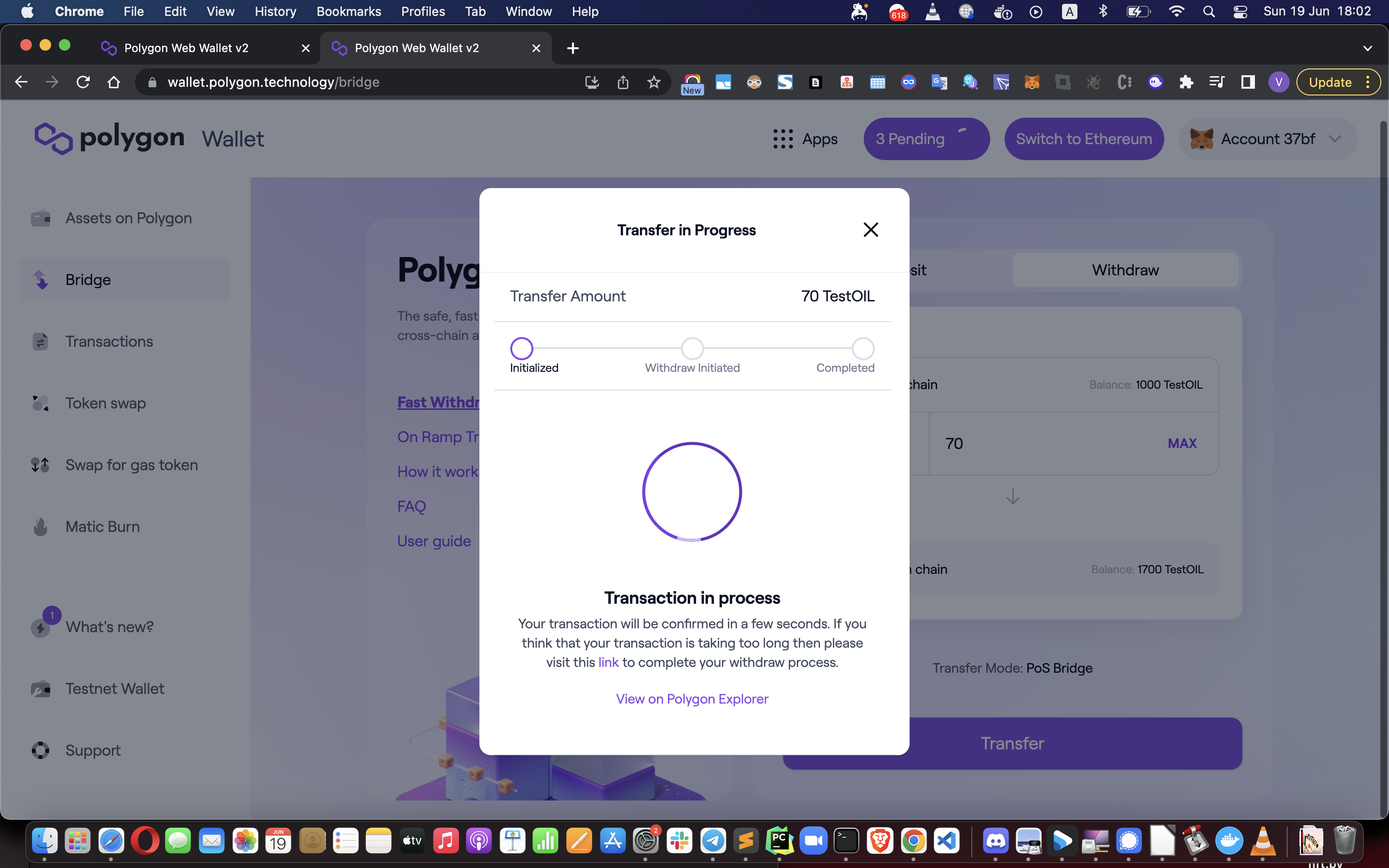The height and width of the screenshot is (868, 1389).
Task: Open Chrome three-dot Update menu
Action: [x=1368, y=82]
